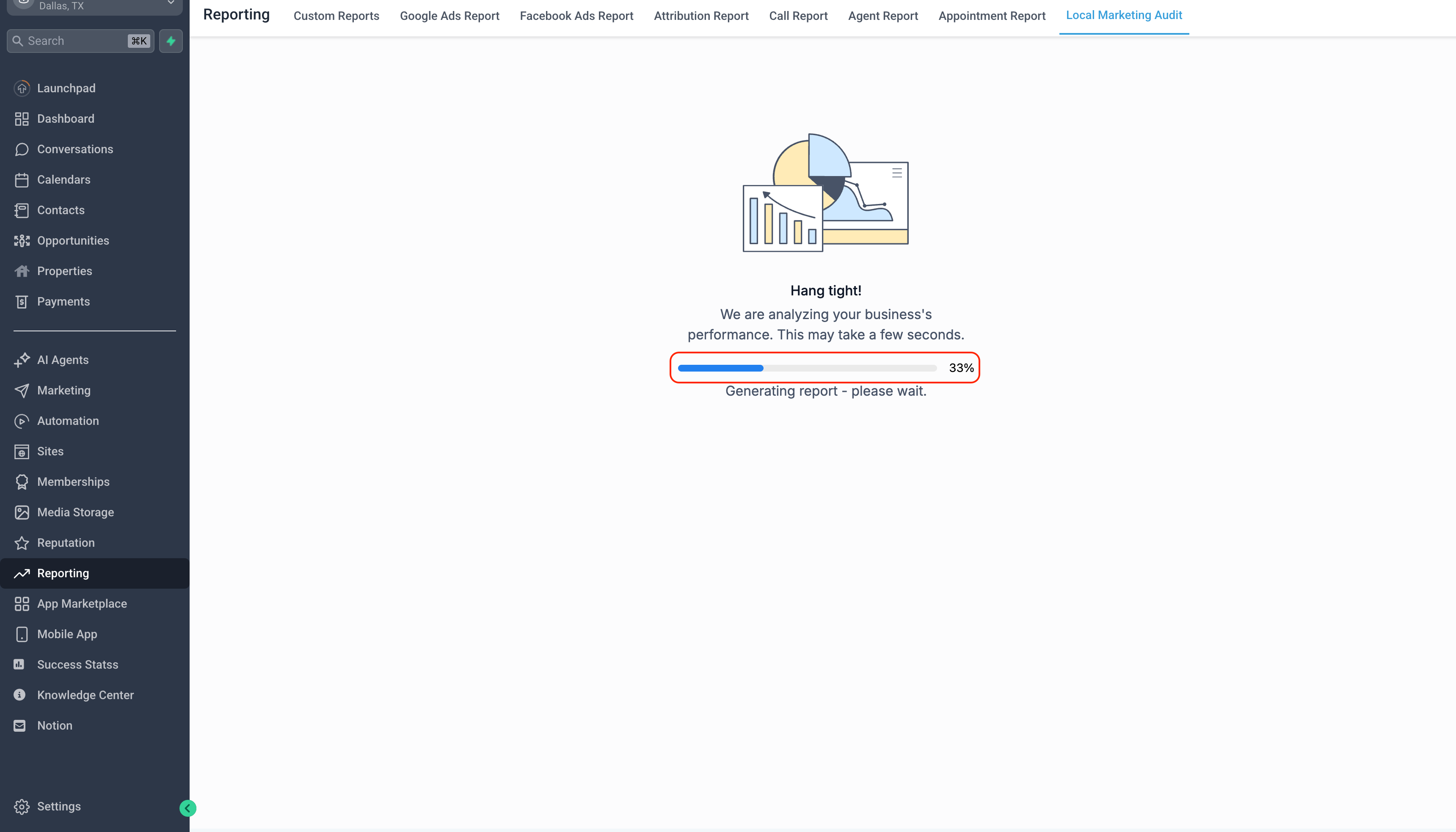Screen dimensions: 1456x832
Task: Switch to the Google Ads Report tab
Action: pos(449,15)
